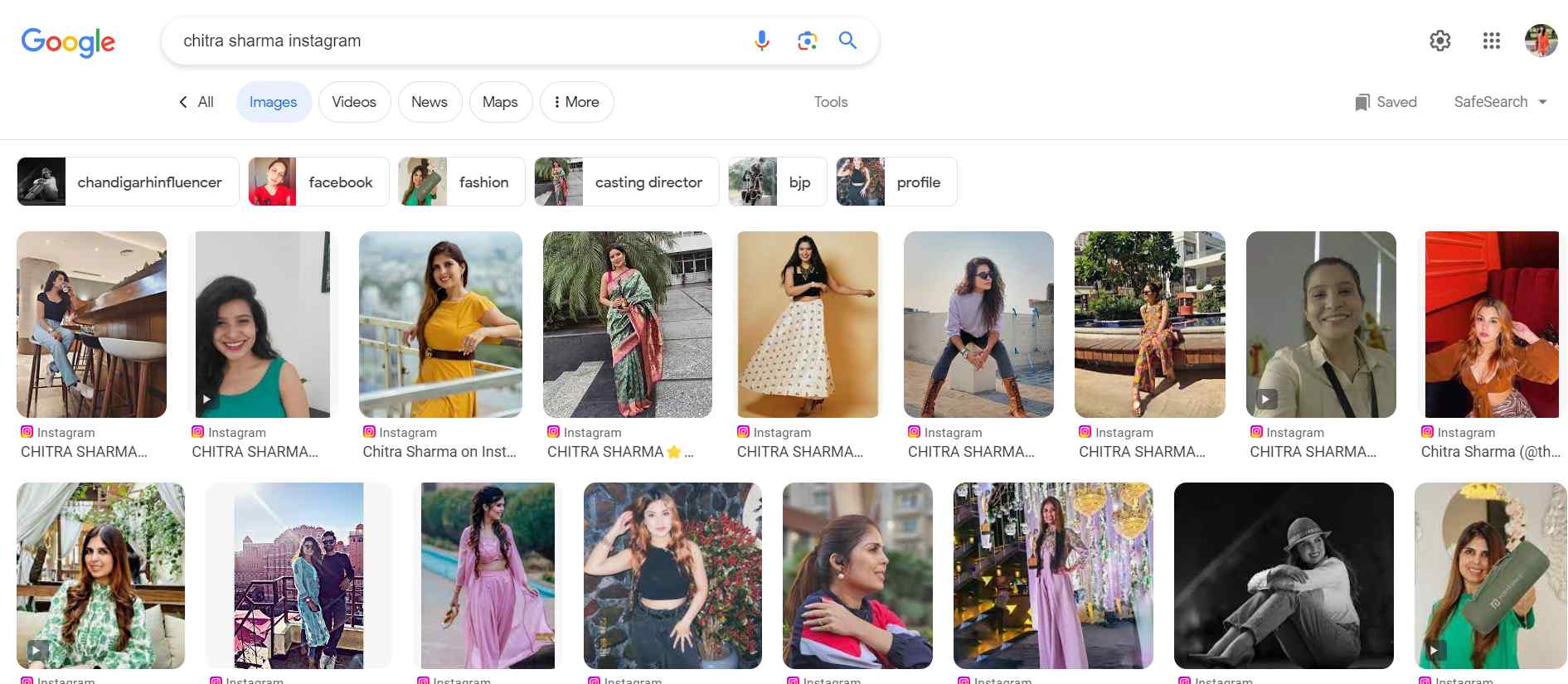Open thumbnail of woman in white skirt
The width and height of the screenshot is (1568, 684).
808,324
